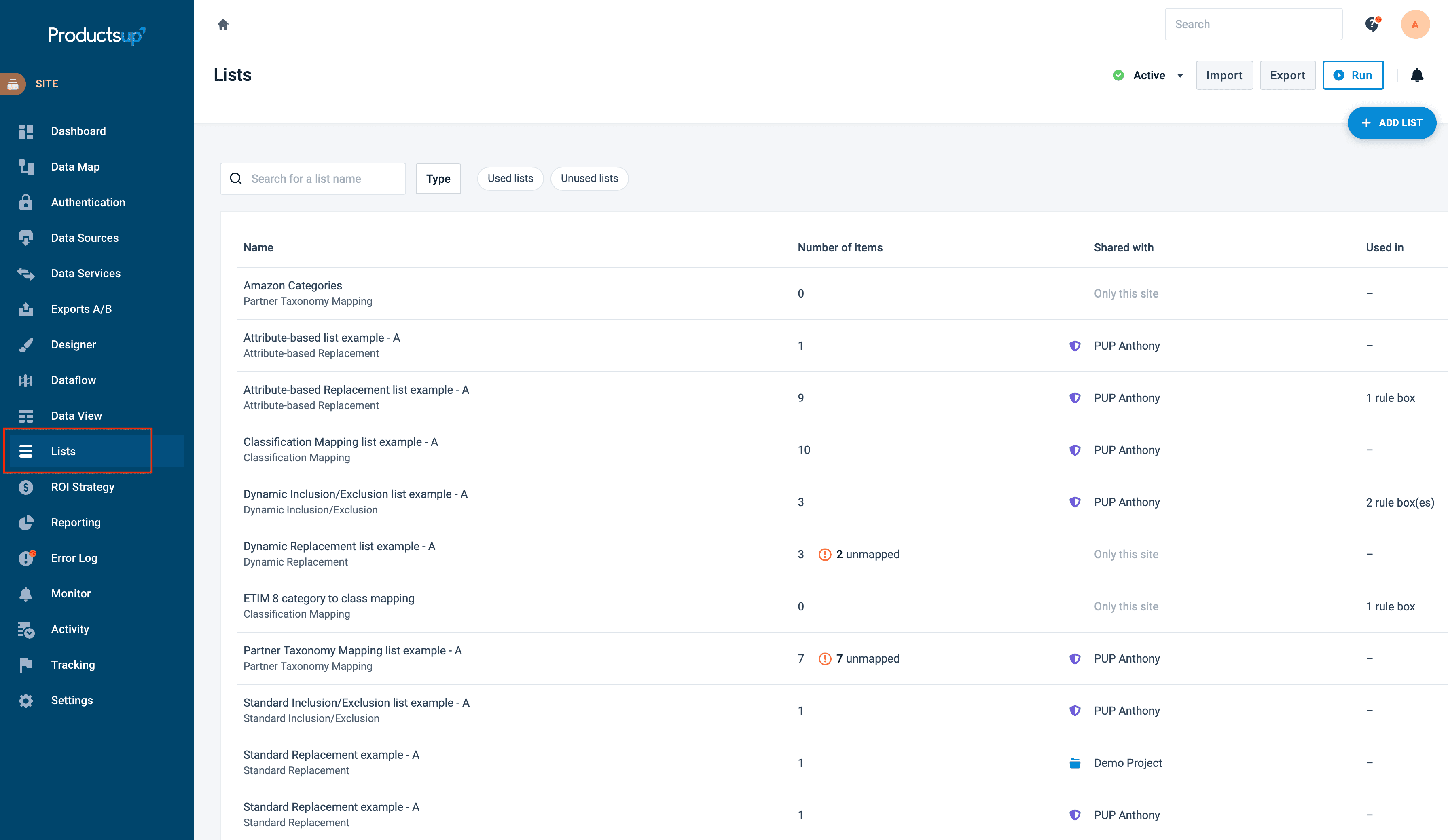Viewport: 1448px width, 840px height.
Task: Select ROI Strategy in the sidebar
Action: tap(82, 486)
